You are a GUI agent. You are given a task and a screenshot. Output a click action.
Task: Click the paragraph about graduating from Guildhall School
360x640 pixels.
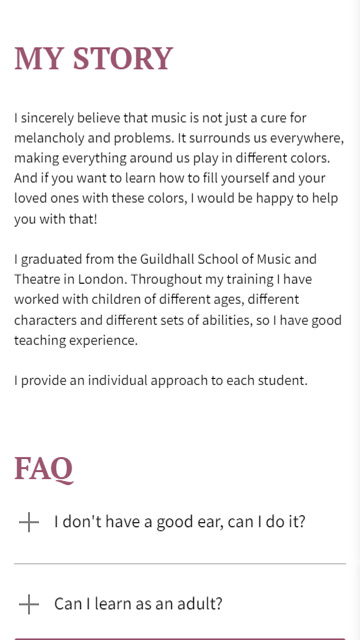(x=178, y=300)
